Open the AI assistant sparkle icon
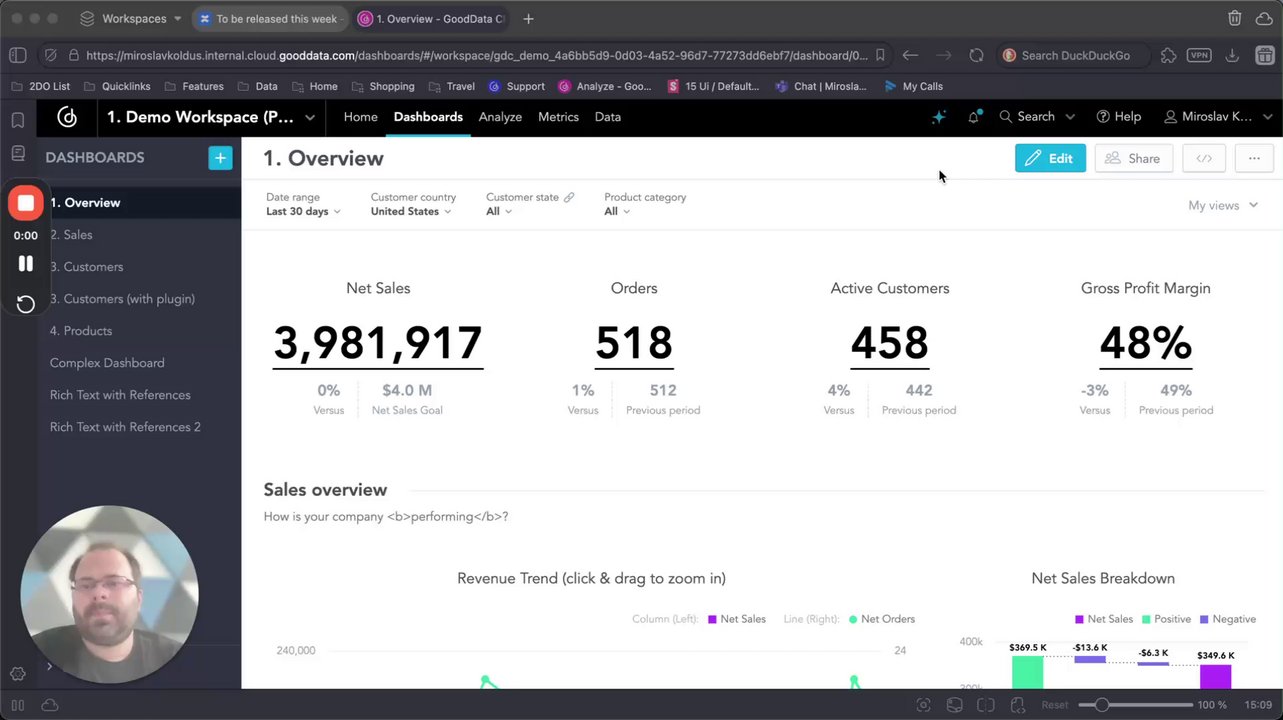Screen dimensions: 1283x720 coord(938,117)
